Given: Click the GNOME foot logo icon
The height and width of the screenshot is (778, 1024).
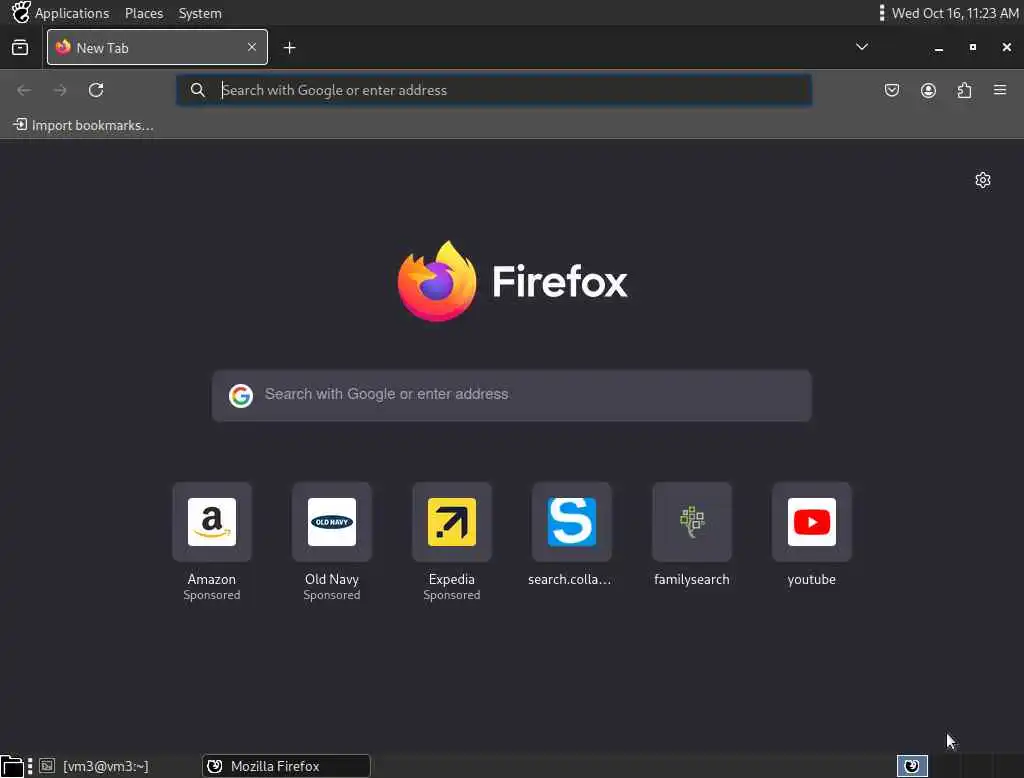Looking at the screenshot, I should pyautogui.click(x=20, y=12).
